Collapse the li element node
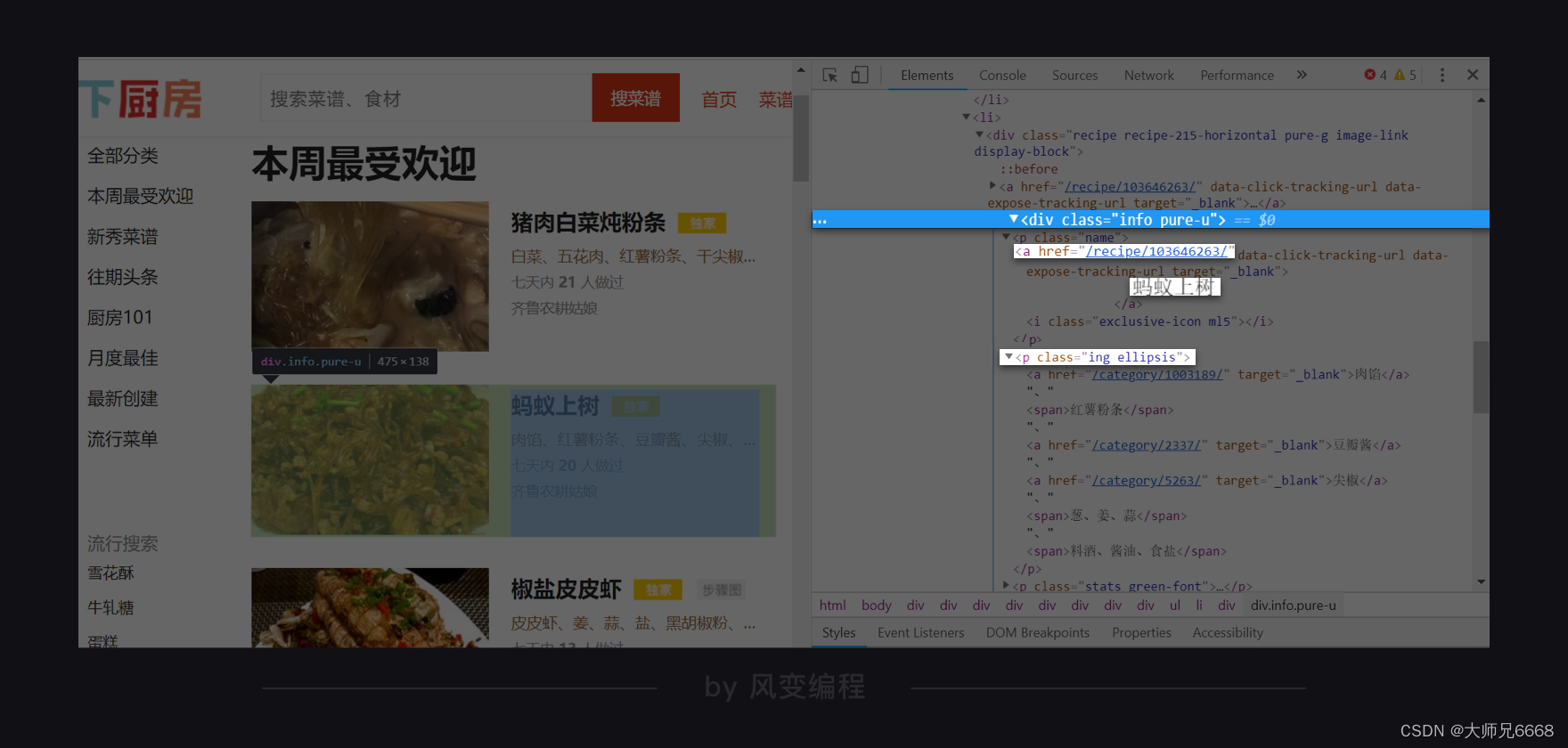Viewport: 1568px width, 748px height. [x=966, y=117]
